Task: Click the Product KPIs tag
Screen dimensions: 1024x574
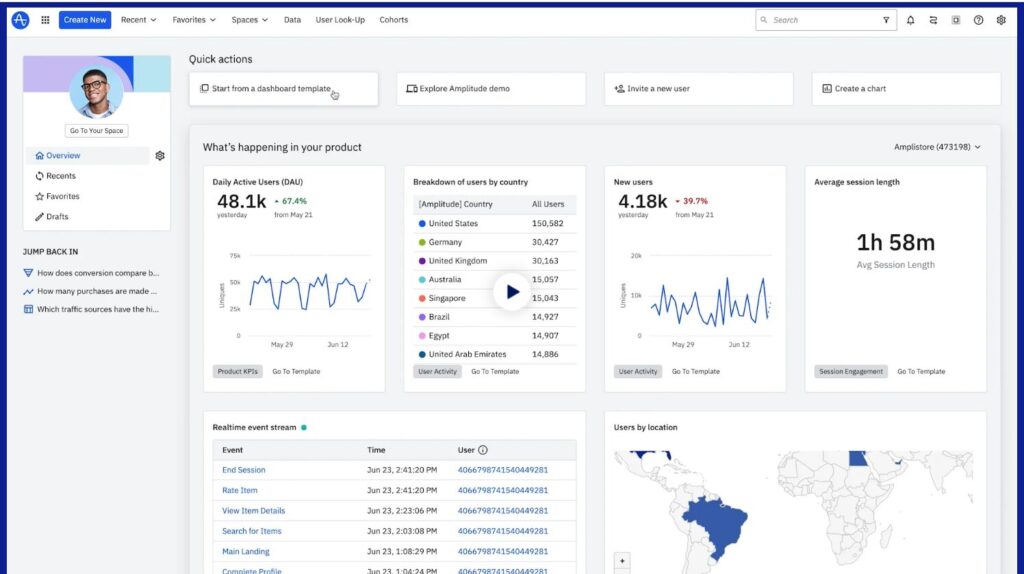Action: pyautogui.click(x=238, y=372)
